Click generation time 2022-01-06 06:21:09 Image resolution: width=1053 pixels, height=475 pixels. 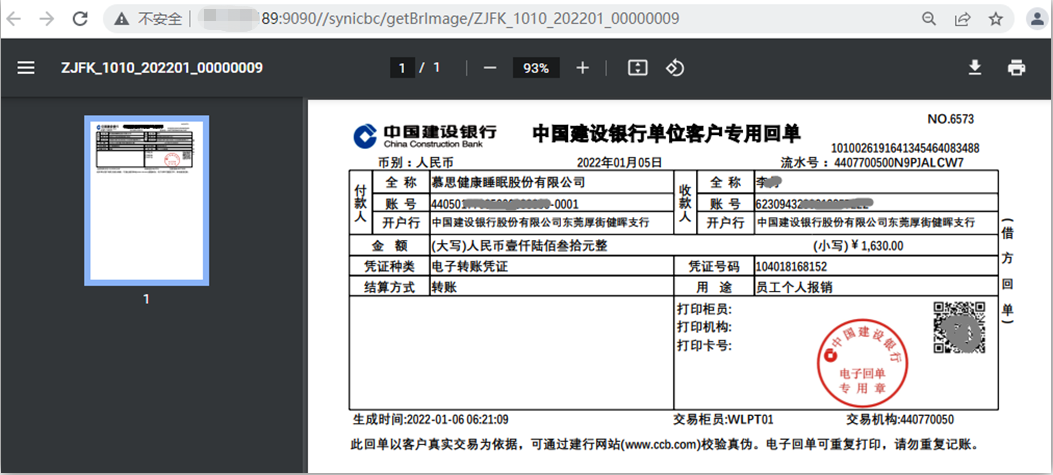pyautogui.click(x=457, y=420)
